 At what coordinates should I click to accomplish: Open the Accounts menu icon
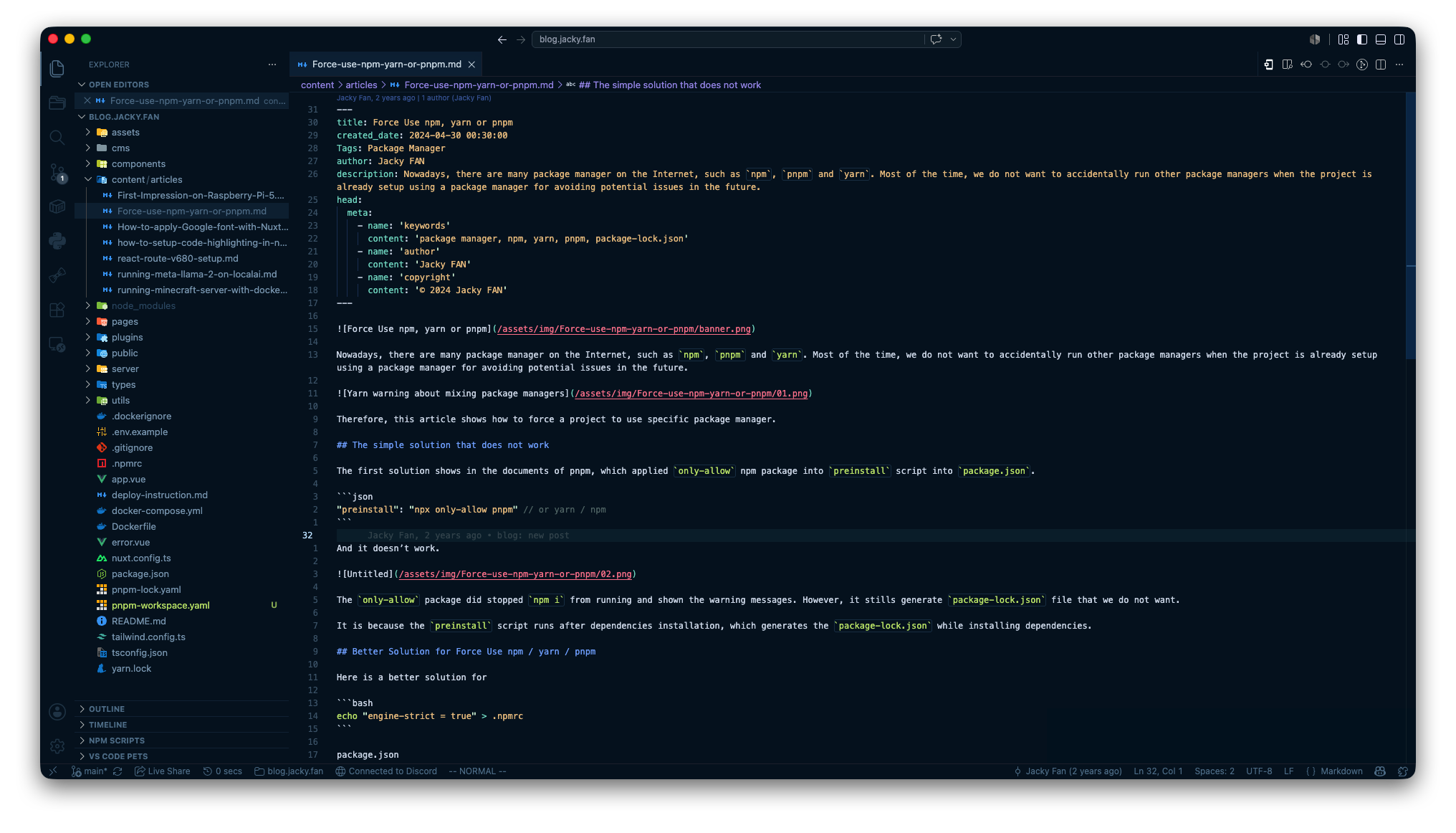pos(57,711)
